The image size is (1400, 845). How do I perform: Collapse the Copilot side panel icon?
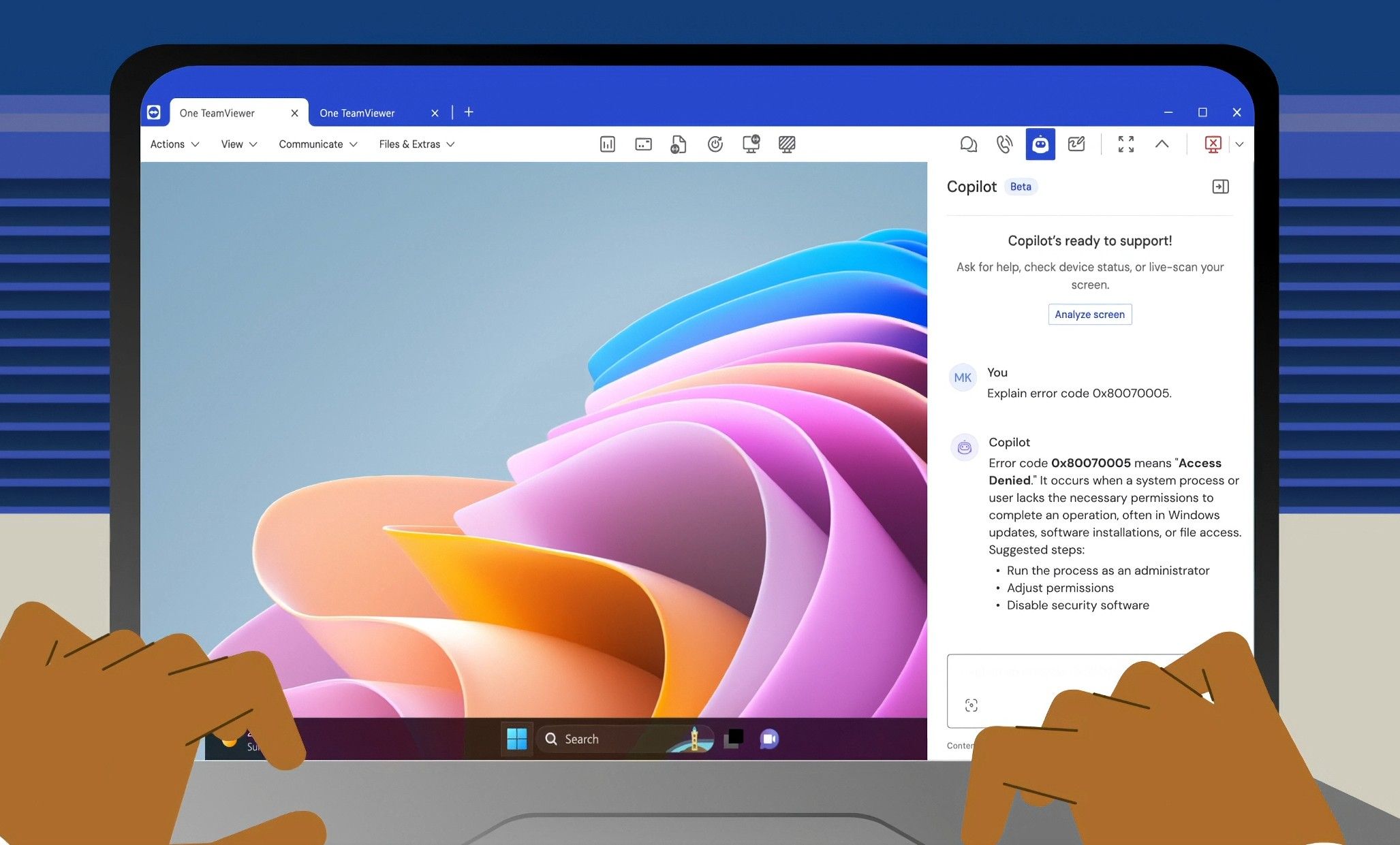click(1220, 187)
